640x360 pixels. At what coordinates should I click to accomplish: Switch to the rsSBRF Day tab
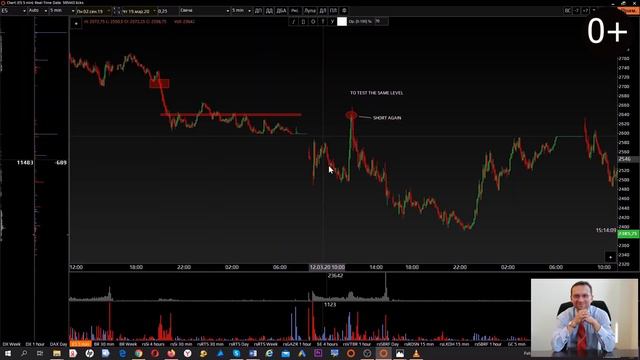point(387,344)
